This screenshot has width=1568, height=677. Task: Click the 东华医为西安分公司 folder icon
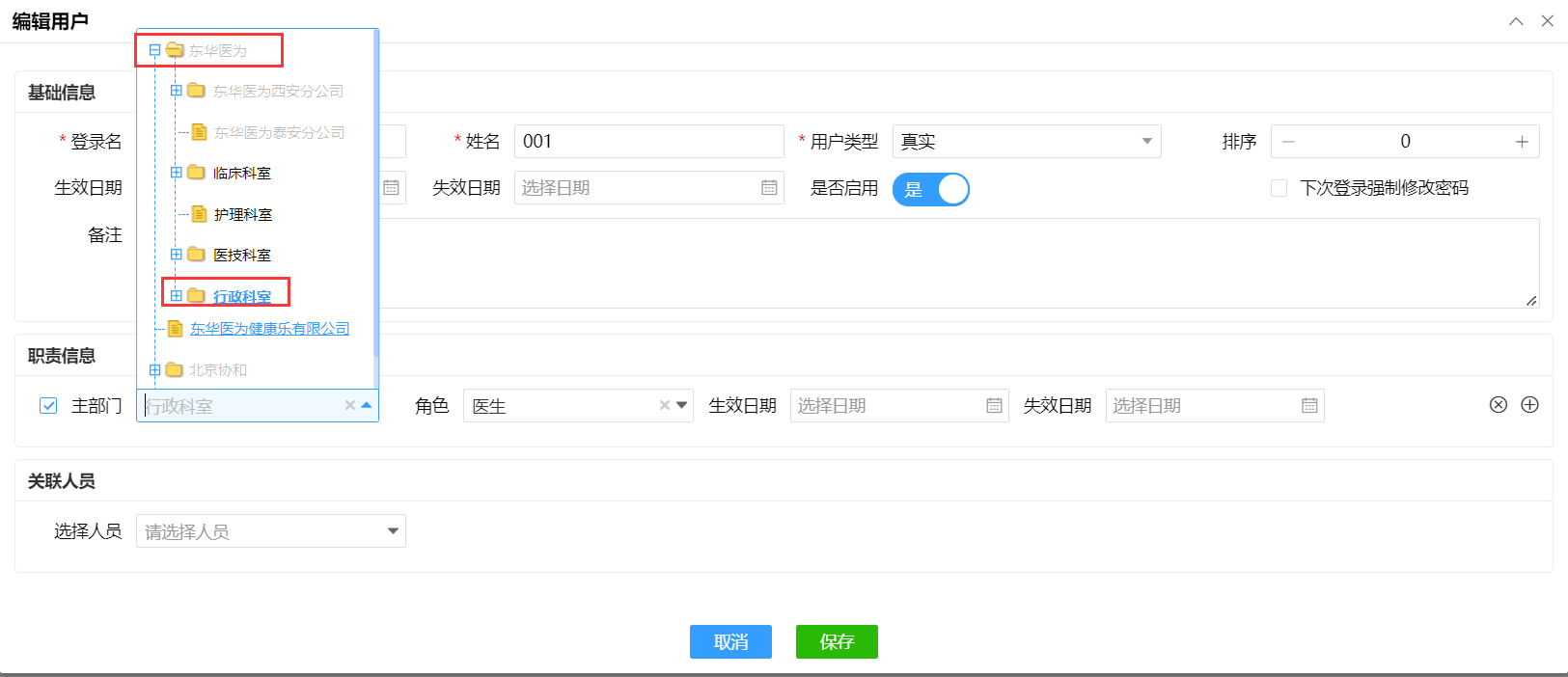coord(196,91)
